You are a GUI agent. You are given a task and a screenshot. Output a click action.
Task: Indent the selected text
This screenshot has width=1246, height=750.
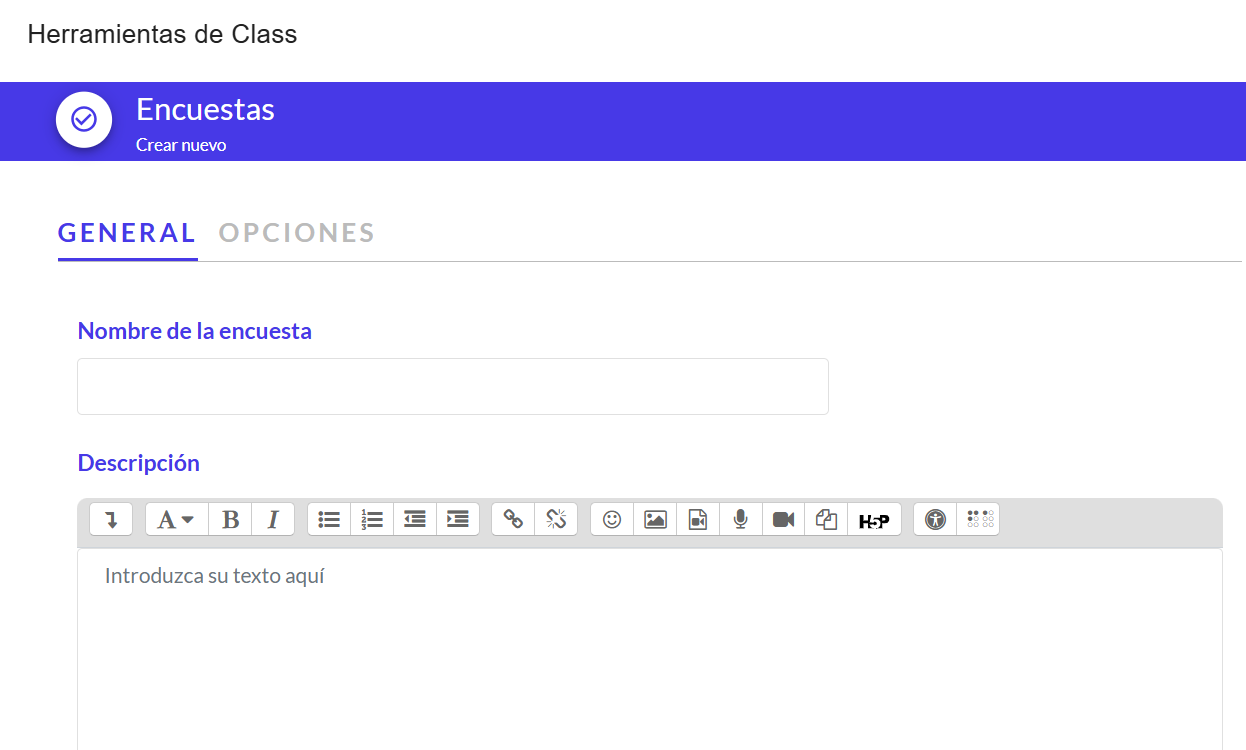(x=458, y=519)
